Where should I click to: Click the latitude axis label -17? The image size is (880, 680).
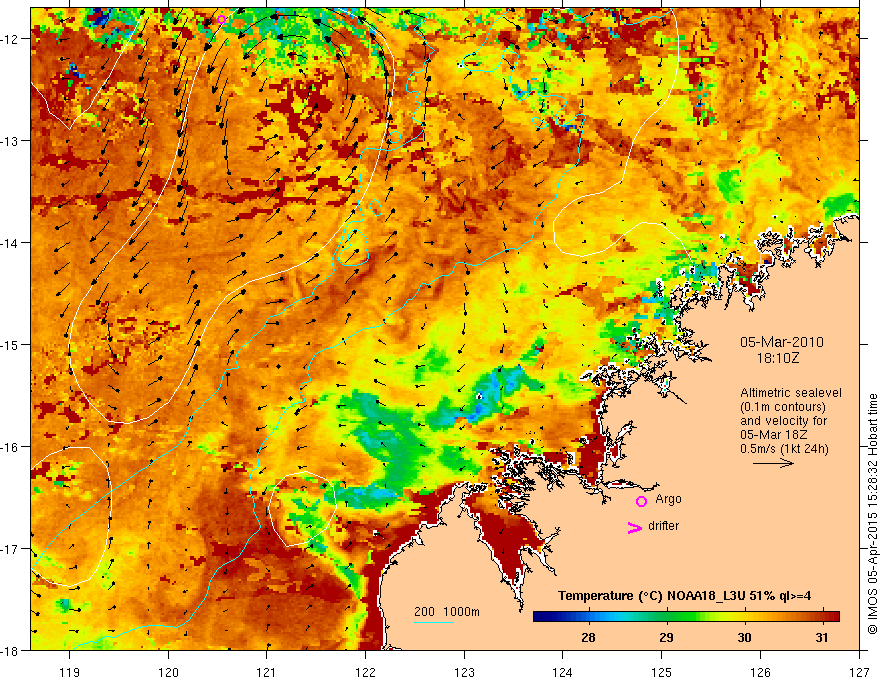pos(11,549)
